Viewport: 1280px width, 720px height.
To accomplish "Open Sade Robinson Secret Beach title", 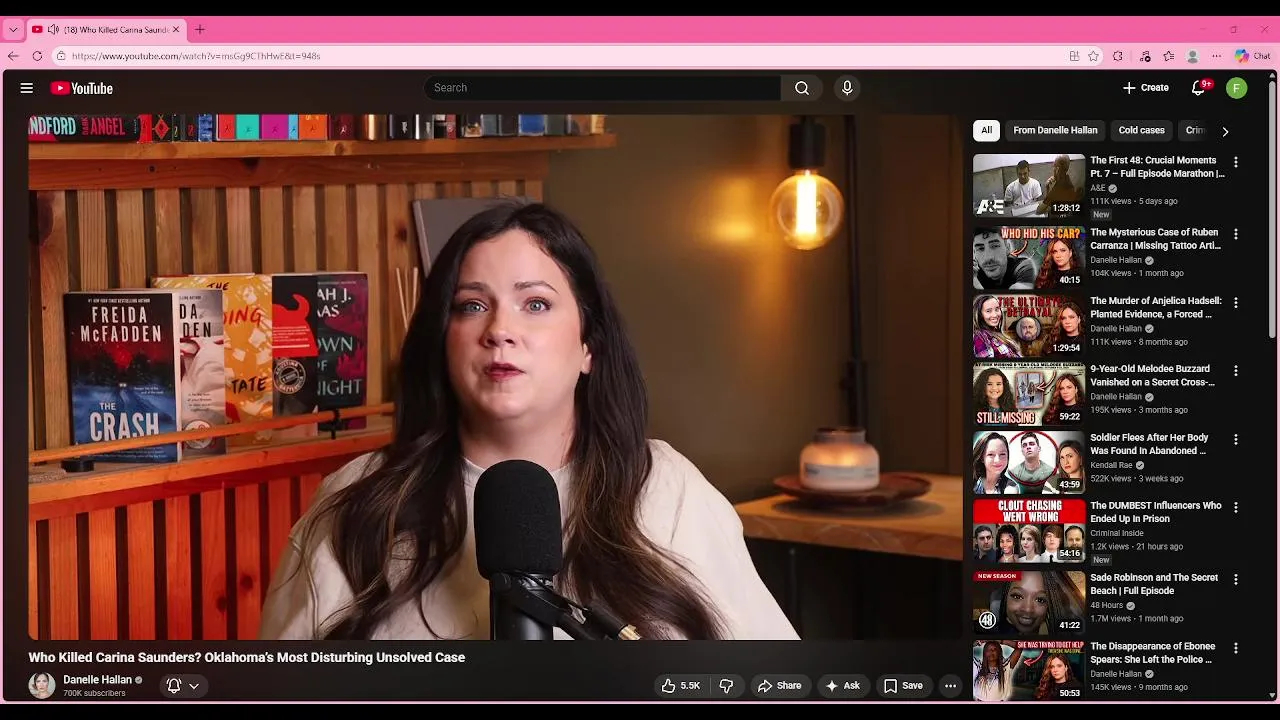I will (1154, 584).
